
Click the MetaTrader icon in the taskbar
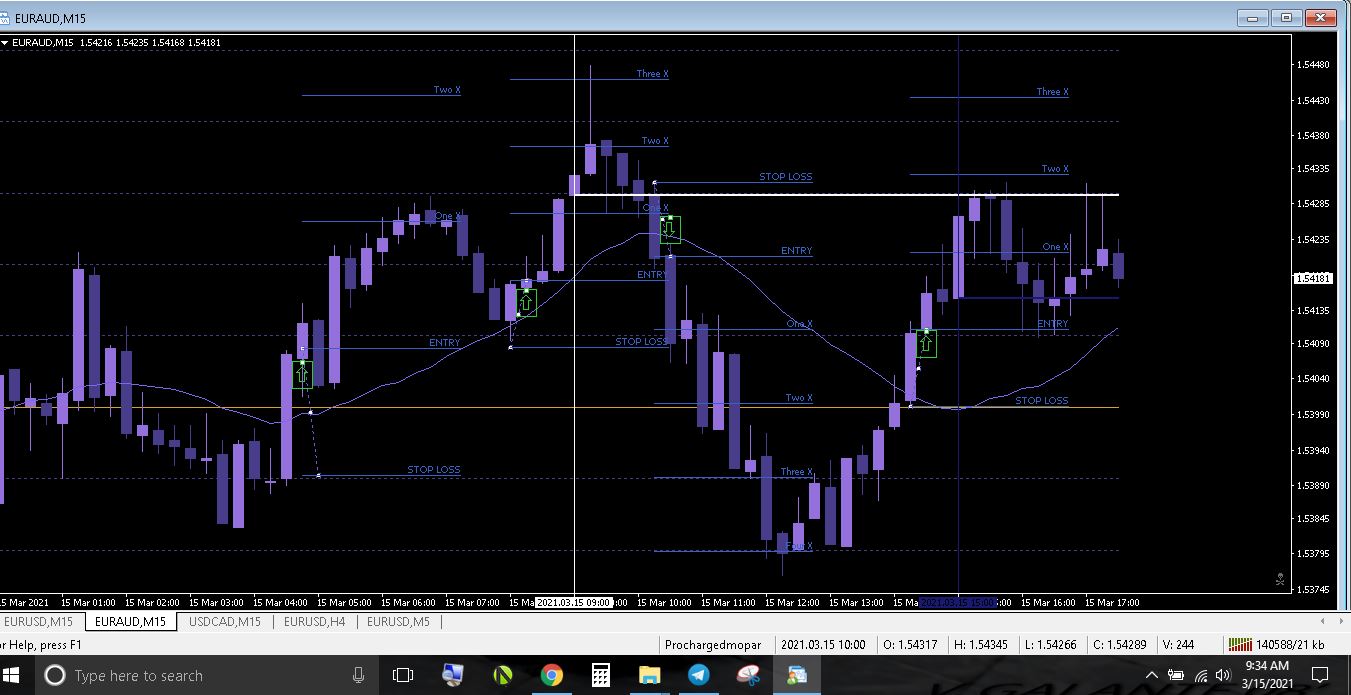click(797, 675)
